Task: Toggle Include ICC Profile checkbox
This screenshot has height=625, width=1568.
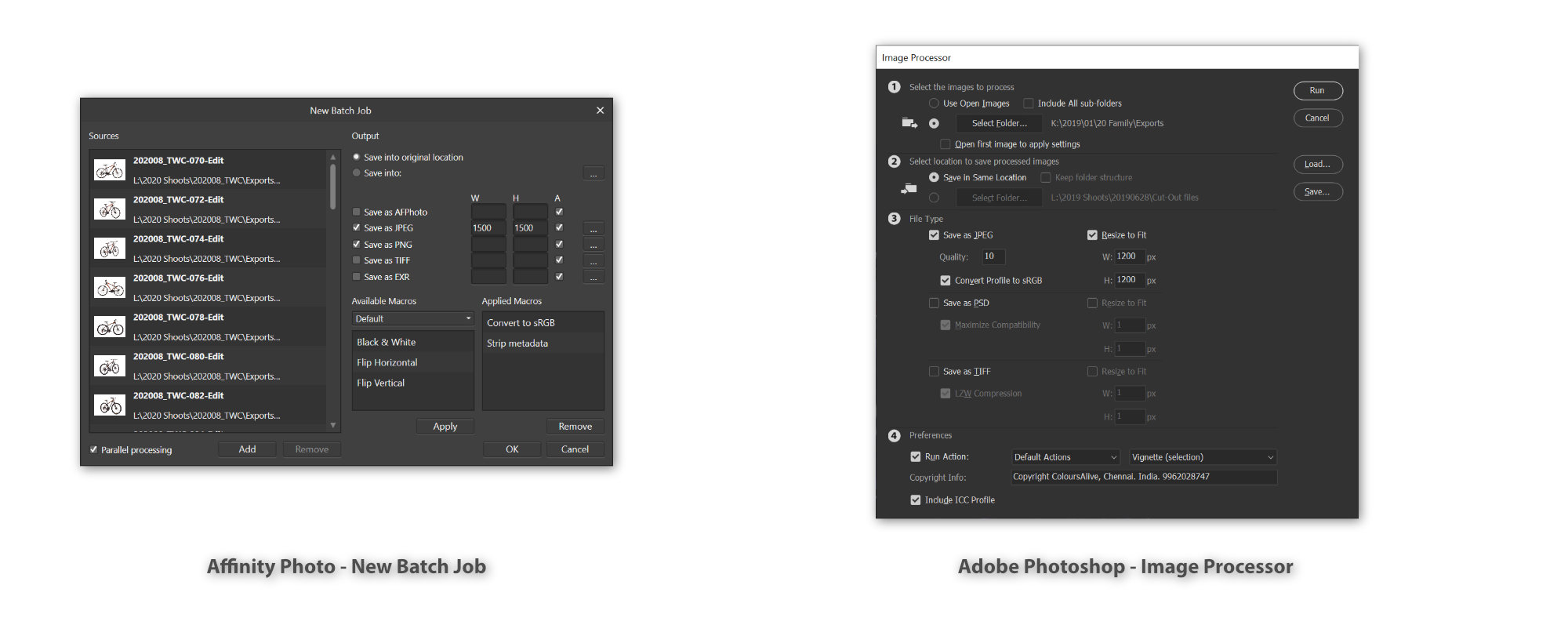Action: coord(916,500)
